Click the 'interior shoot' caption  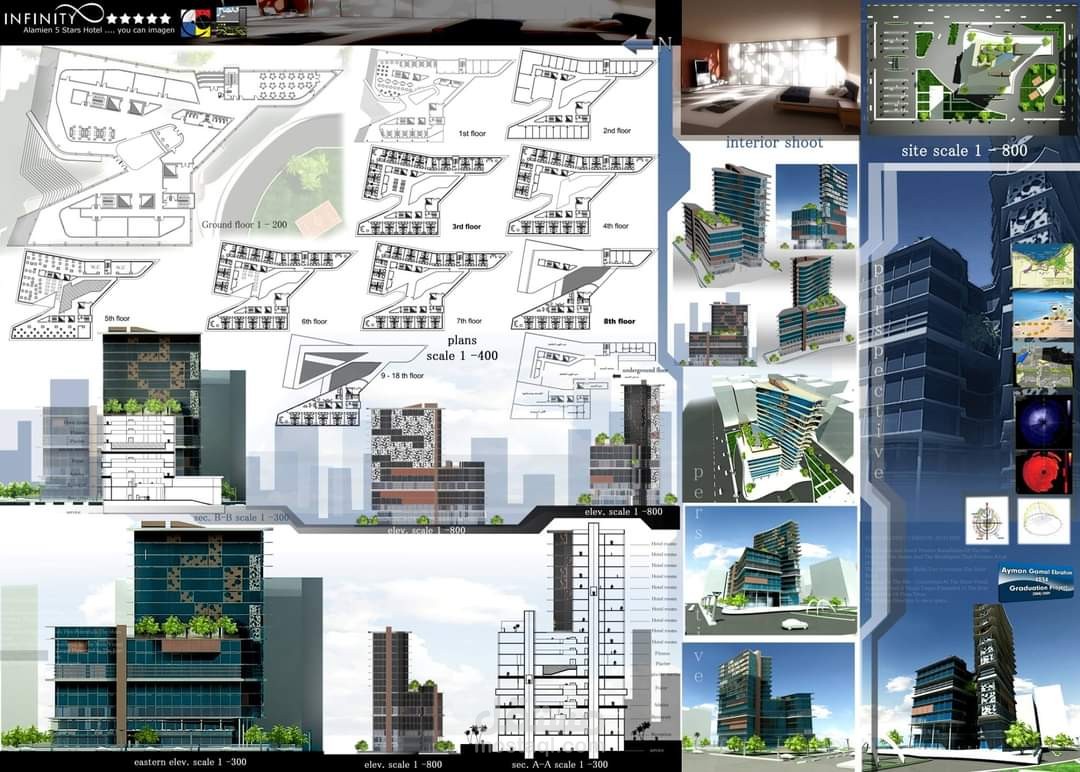[x=774, y=143]
